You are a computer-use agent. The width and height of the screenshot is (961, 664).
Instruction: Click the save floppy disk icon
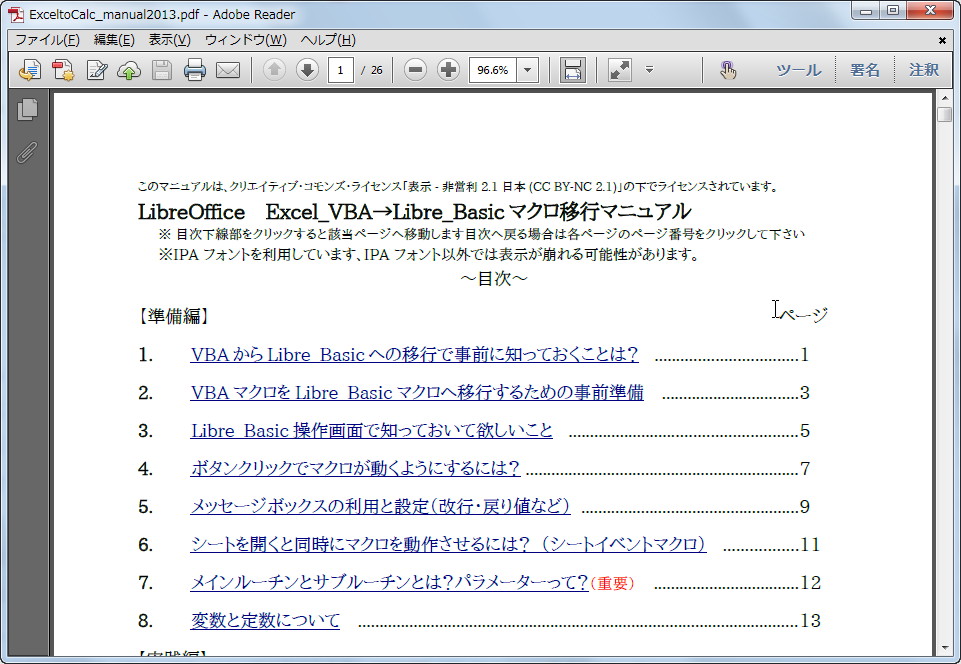click(x=162, y=71)
